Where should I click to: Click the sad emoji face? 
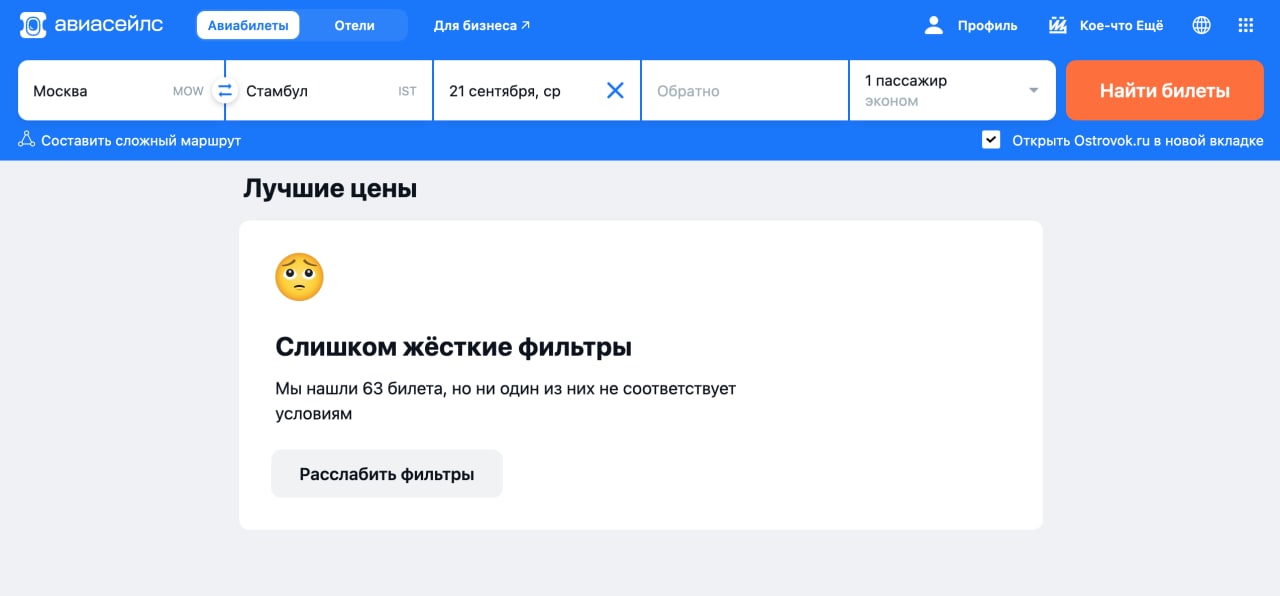click(x=299, y=277)
